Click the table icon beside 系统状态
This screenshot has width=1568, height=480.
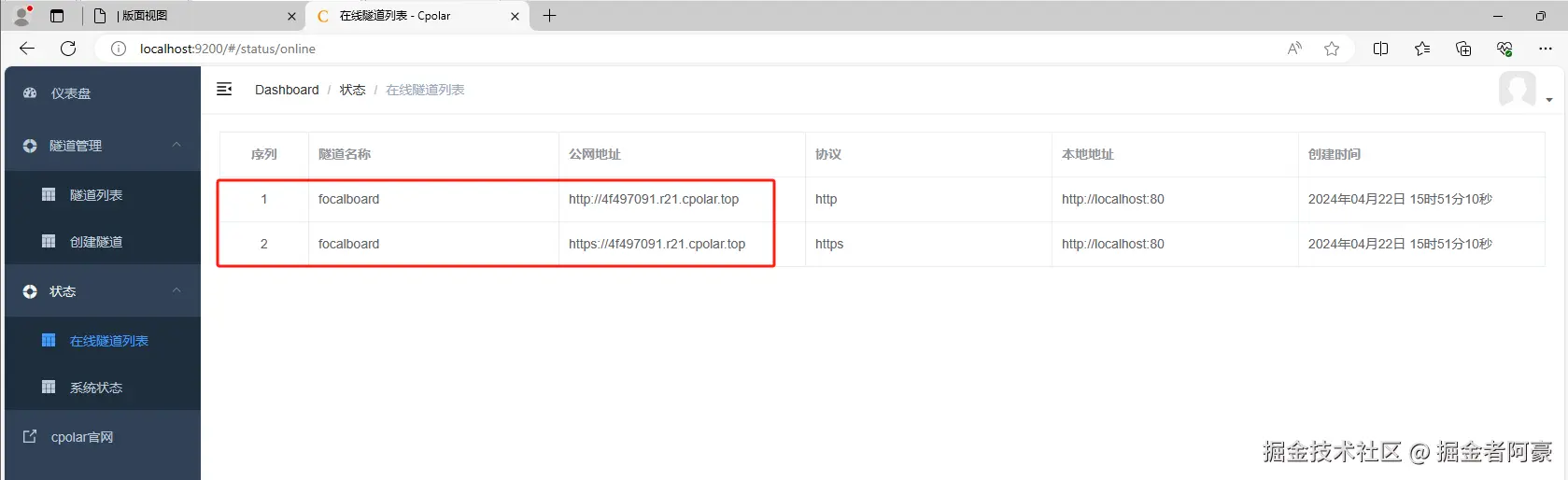tap(49, 387)
